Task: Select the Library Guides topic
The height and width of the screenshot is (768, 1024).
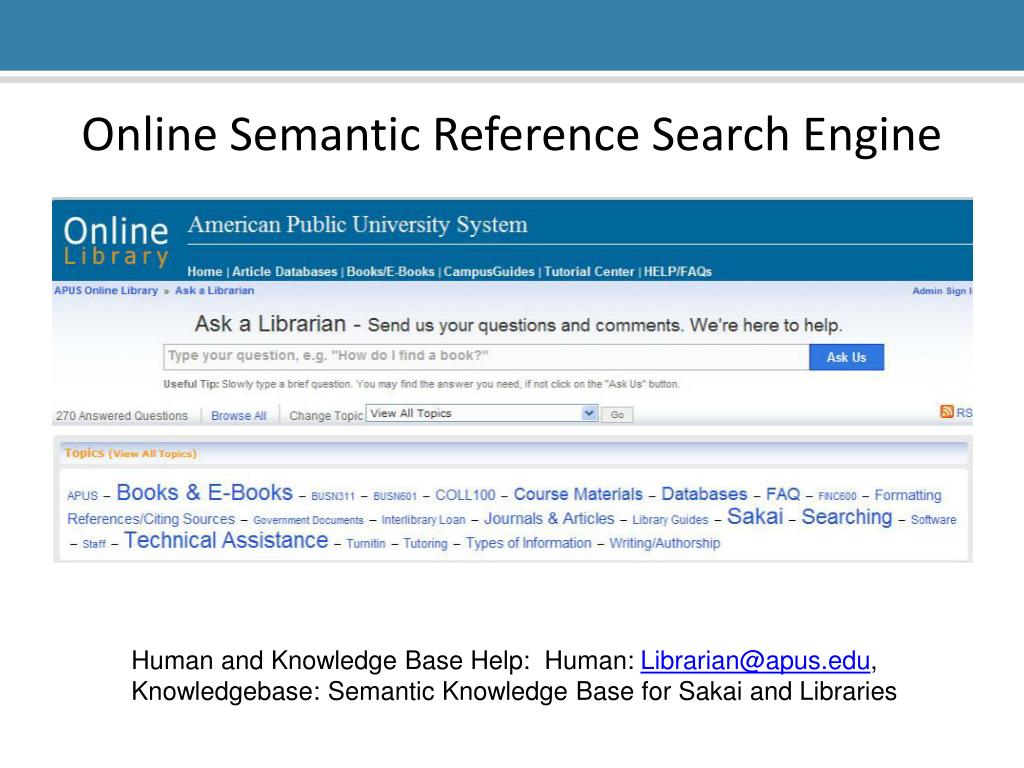Action: 670,520
